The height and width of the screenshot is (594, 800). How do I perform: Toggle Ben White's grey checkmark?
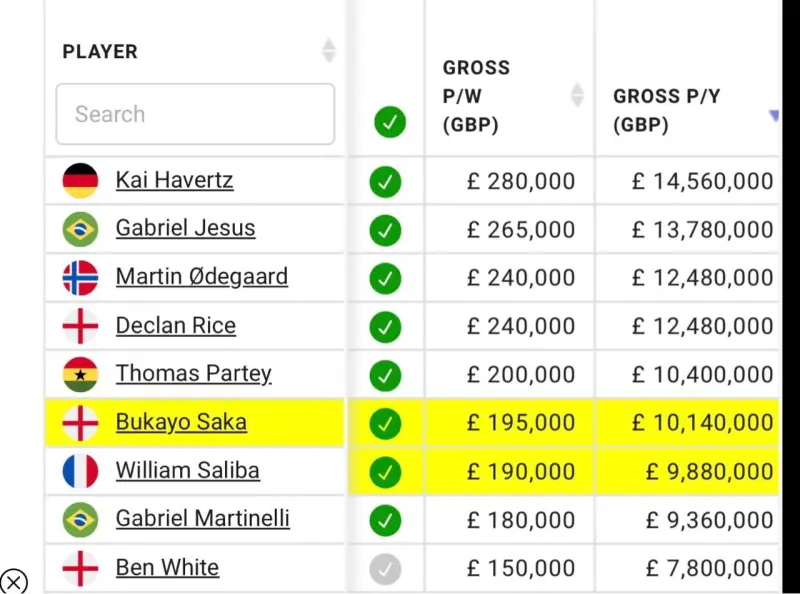click(385, 568)
